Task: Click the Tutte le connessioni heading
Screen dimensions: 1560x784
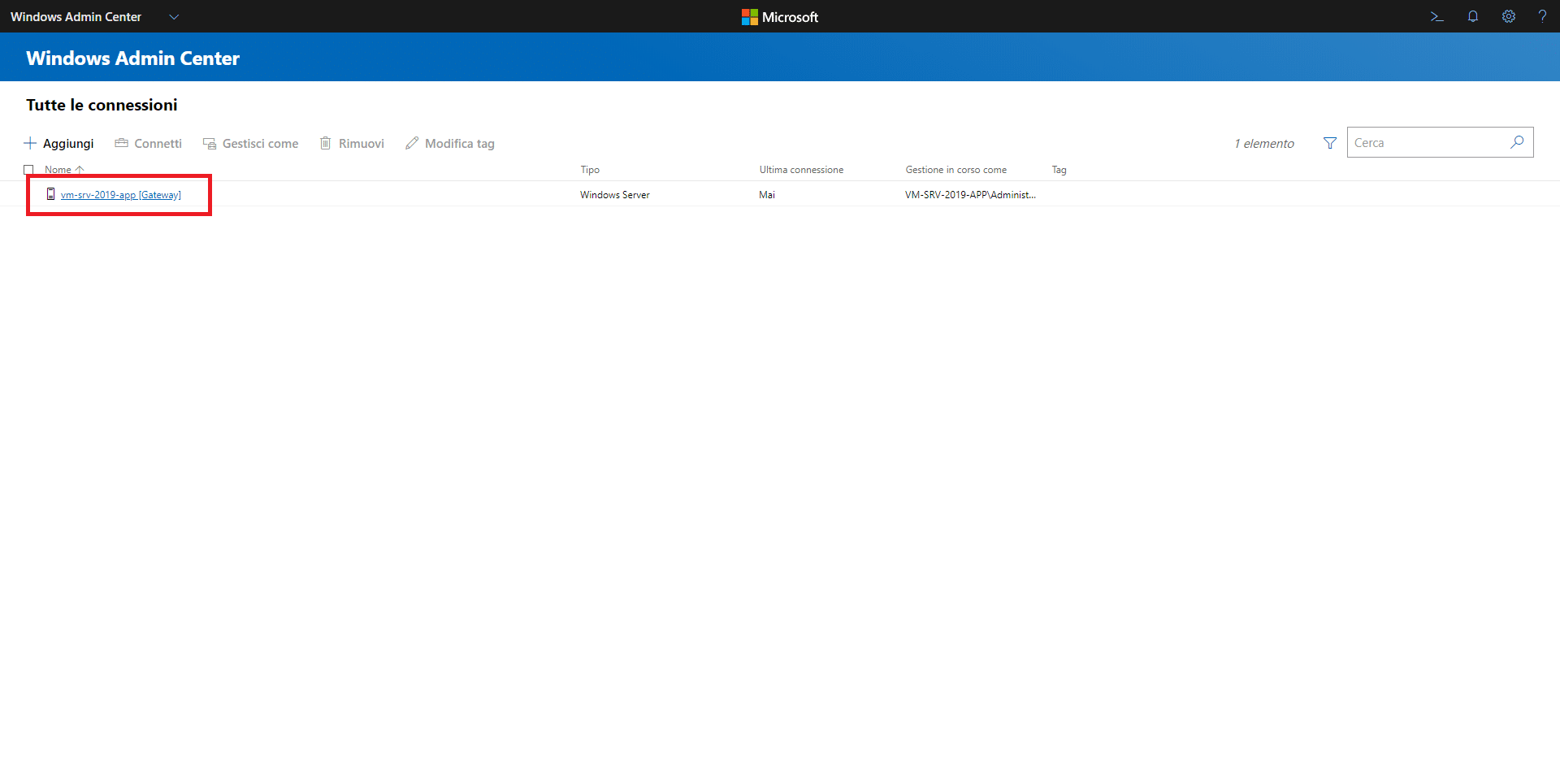Action: [102, 105]
